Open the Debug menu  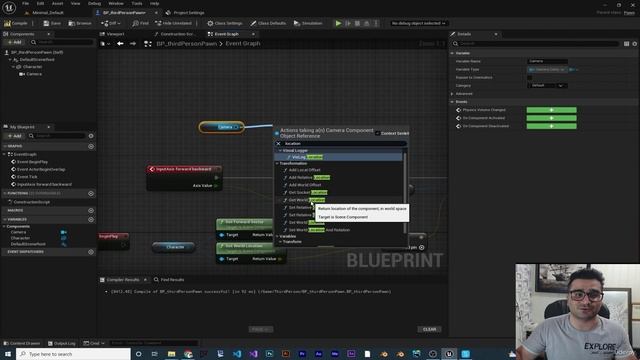[94, 3]
